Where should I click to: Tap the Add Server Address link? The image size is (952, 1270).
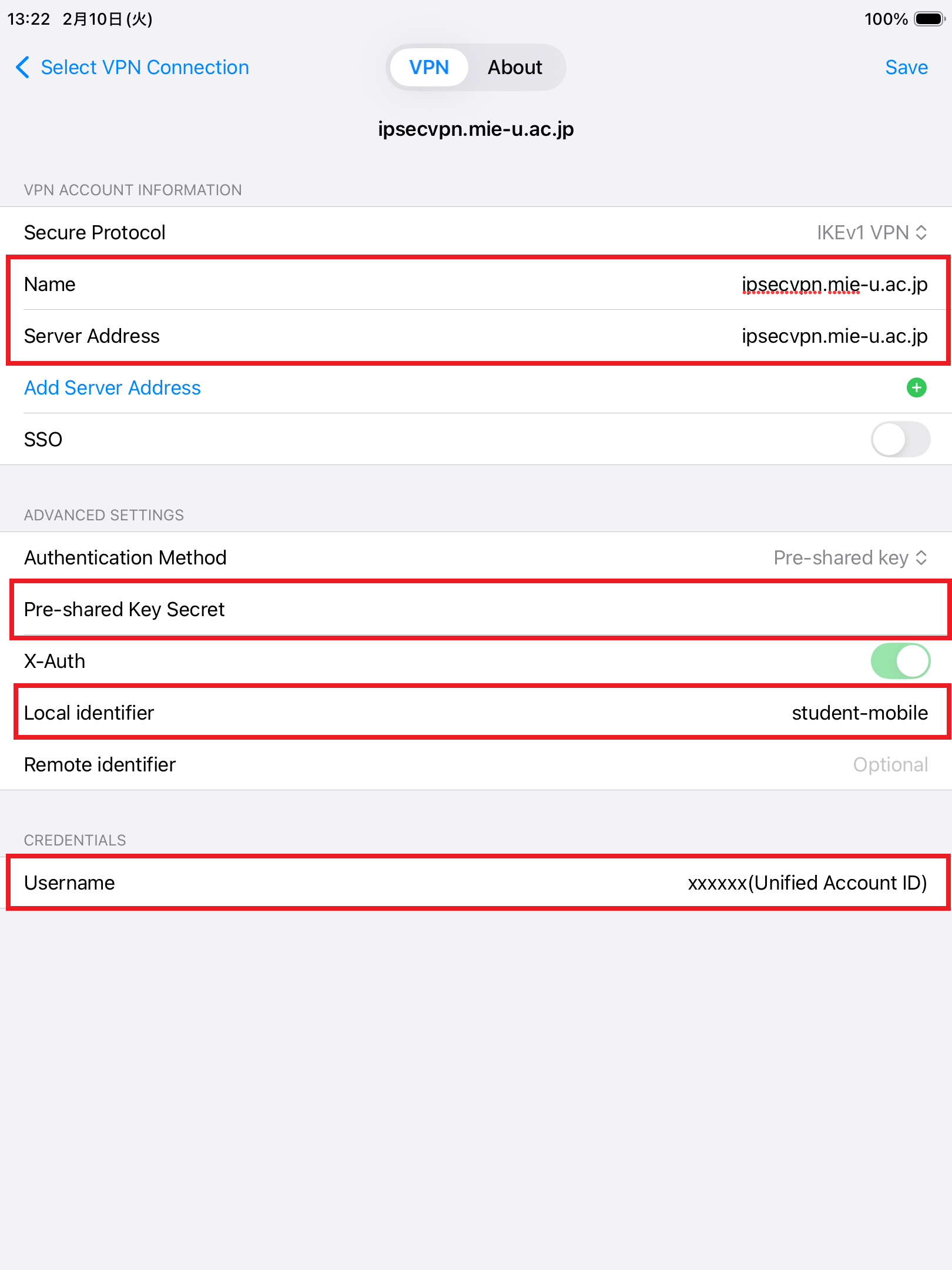point(112,387)
